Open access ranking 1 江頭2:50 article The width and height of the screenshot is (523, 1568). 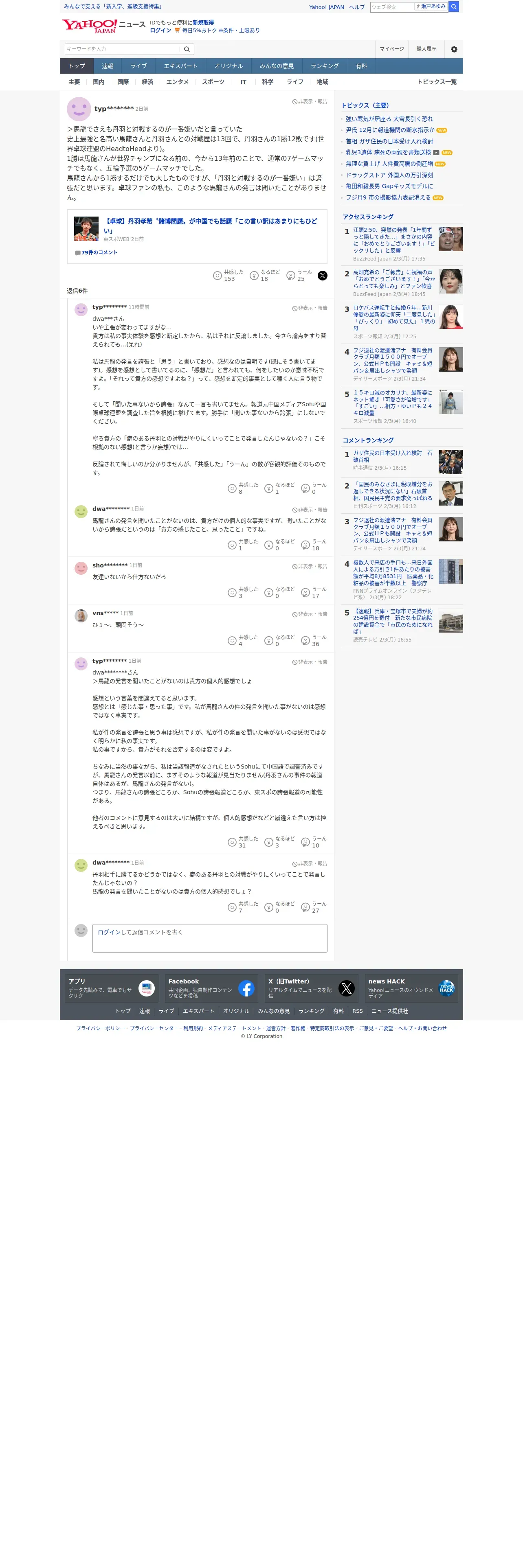[394, 240]
